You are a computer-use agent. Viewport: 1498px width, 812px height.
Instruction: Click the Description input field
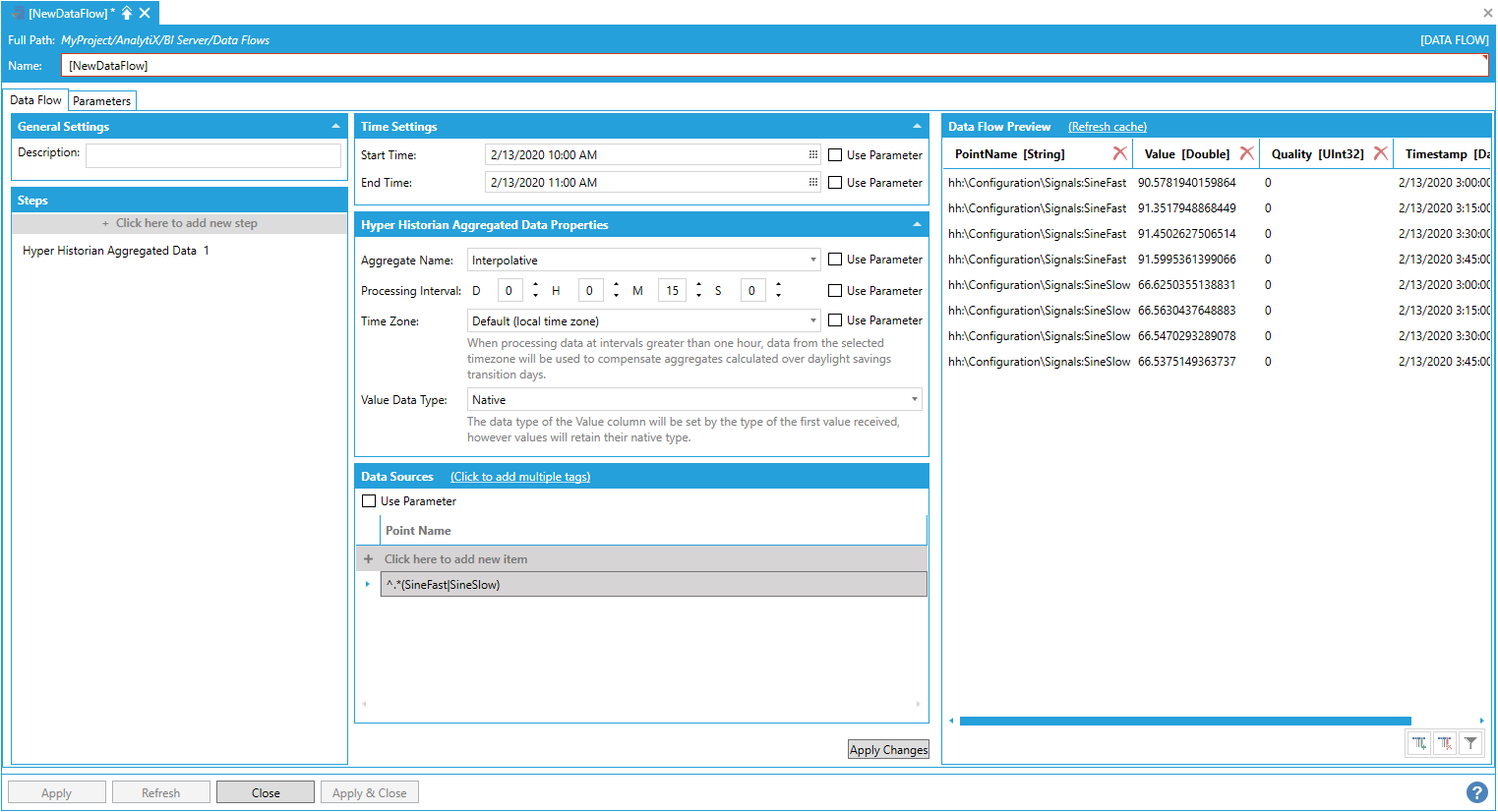click(212, 155)
